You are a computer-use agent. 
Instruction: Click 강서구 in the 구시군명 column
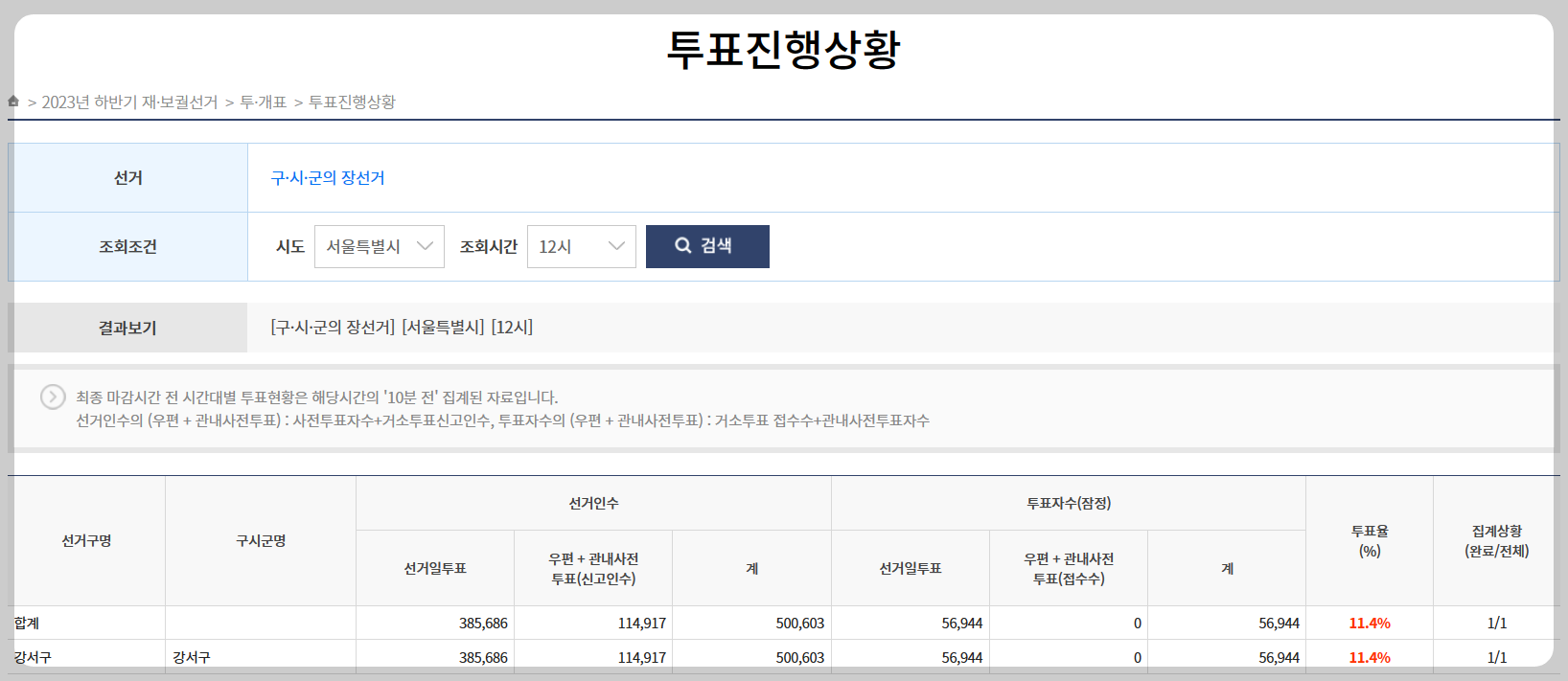(x=192, y=658)
